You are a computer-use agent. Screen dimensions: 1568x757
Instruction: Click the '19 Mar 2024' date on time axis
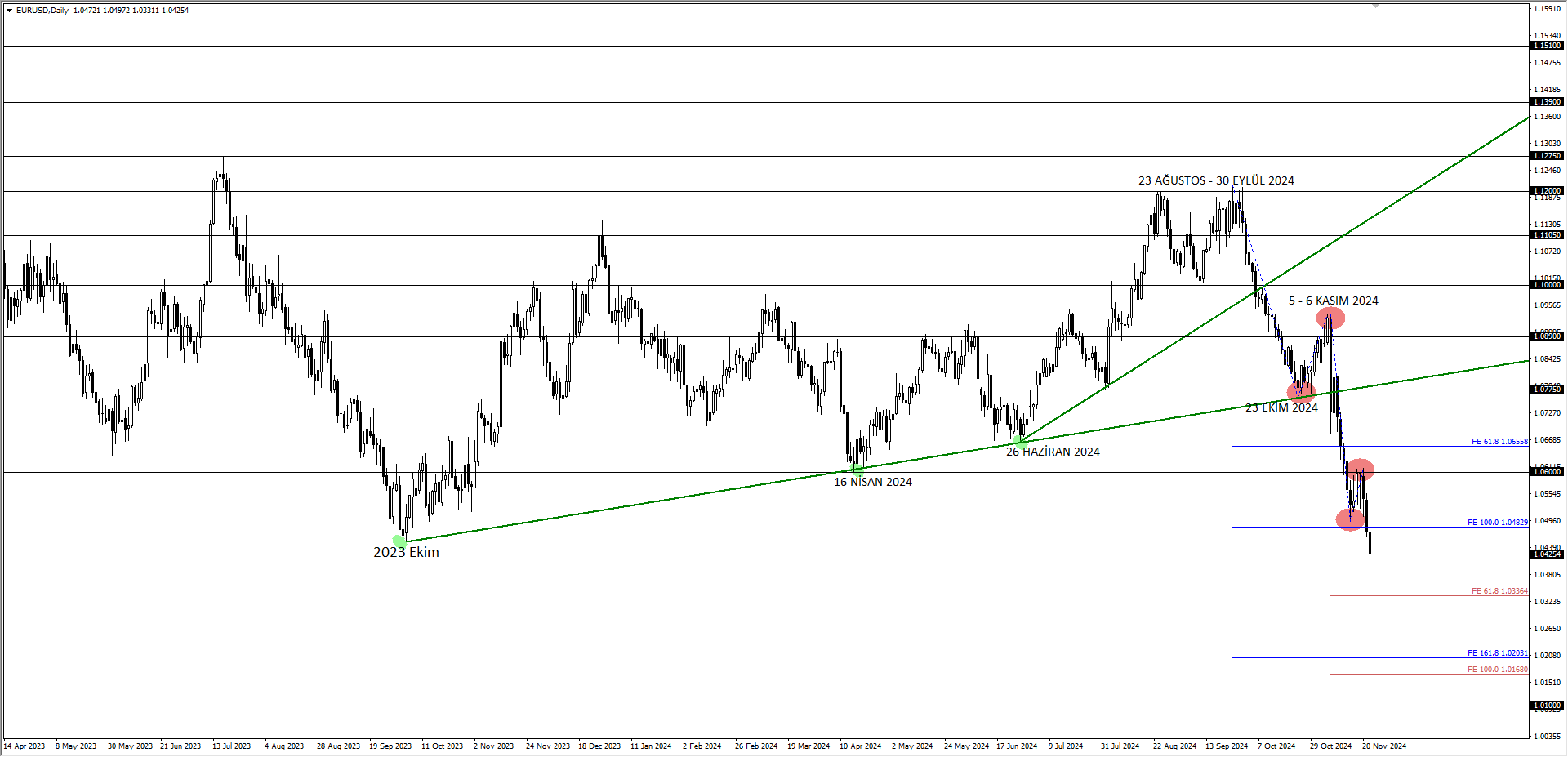(x=808, y=746)
